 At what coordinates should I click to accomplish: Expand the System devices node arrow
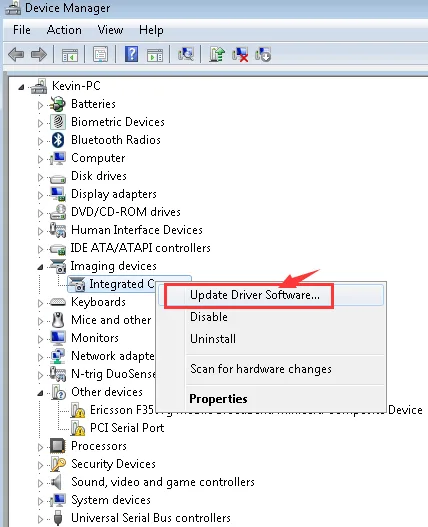pyautogui.click(x=40, y=501)
